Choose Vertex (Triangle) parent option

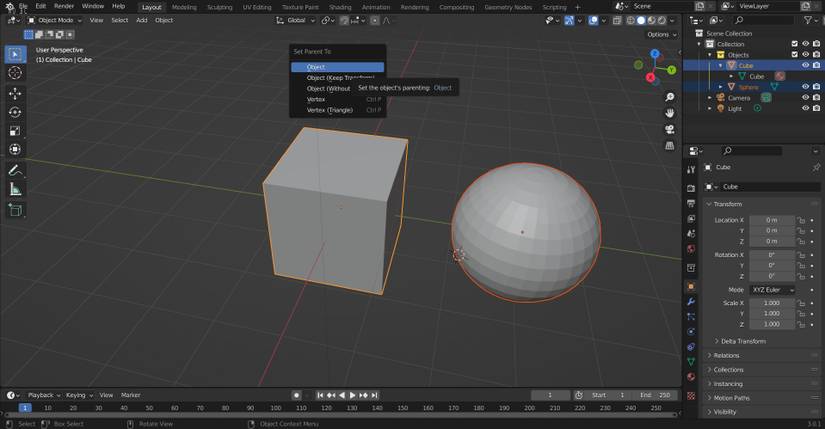337,110
